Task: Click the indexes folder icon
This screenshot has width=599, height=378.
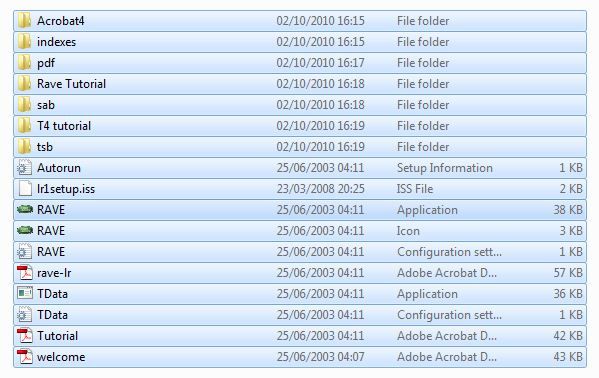Action: 24,42
